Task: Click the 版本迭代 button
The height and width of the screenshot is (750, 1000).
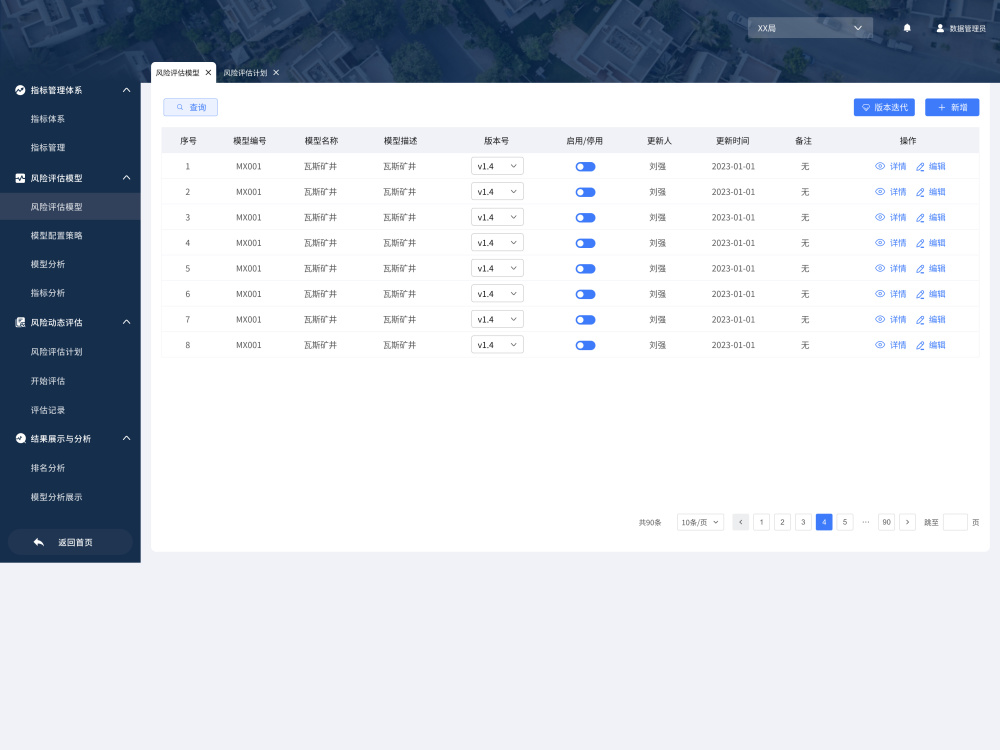Action: (884, 107)
